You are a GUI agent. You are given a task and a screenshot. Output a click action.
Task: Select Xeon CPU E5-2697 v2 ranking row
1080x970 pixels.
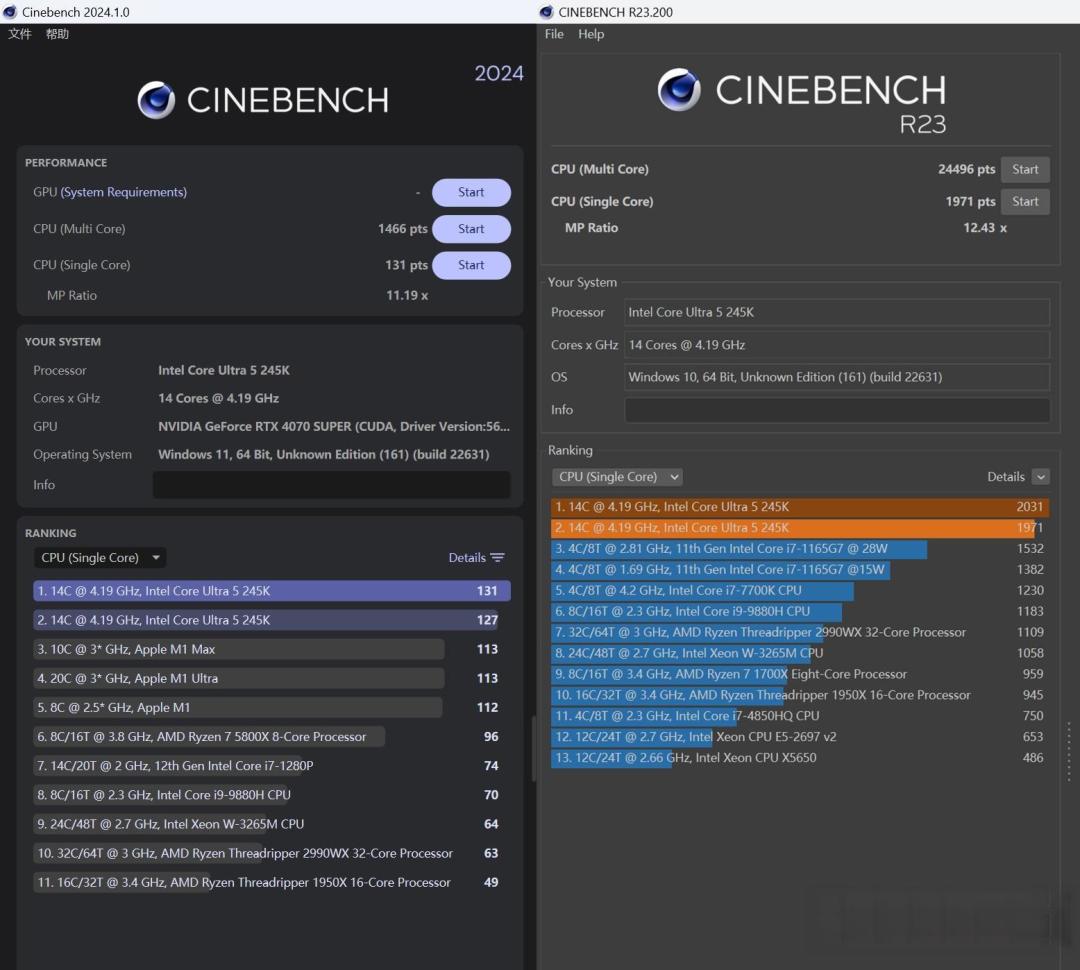pyautogui.click(x=800, y=736)
